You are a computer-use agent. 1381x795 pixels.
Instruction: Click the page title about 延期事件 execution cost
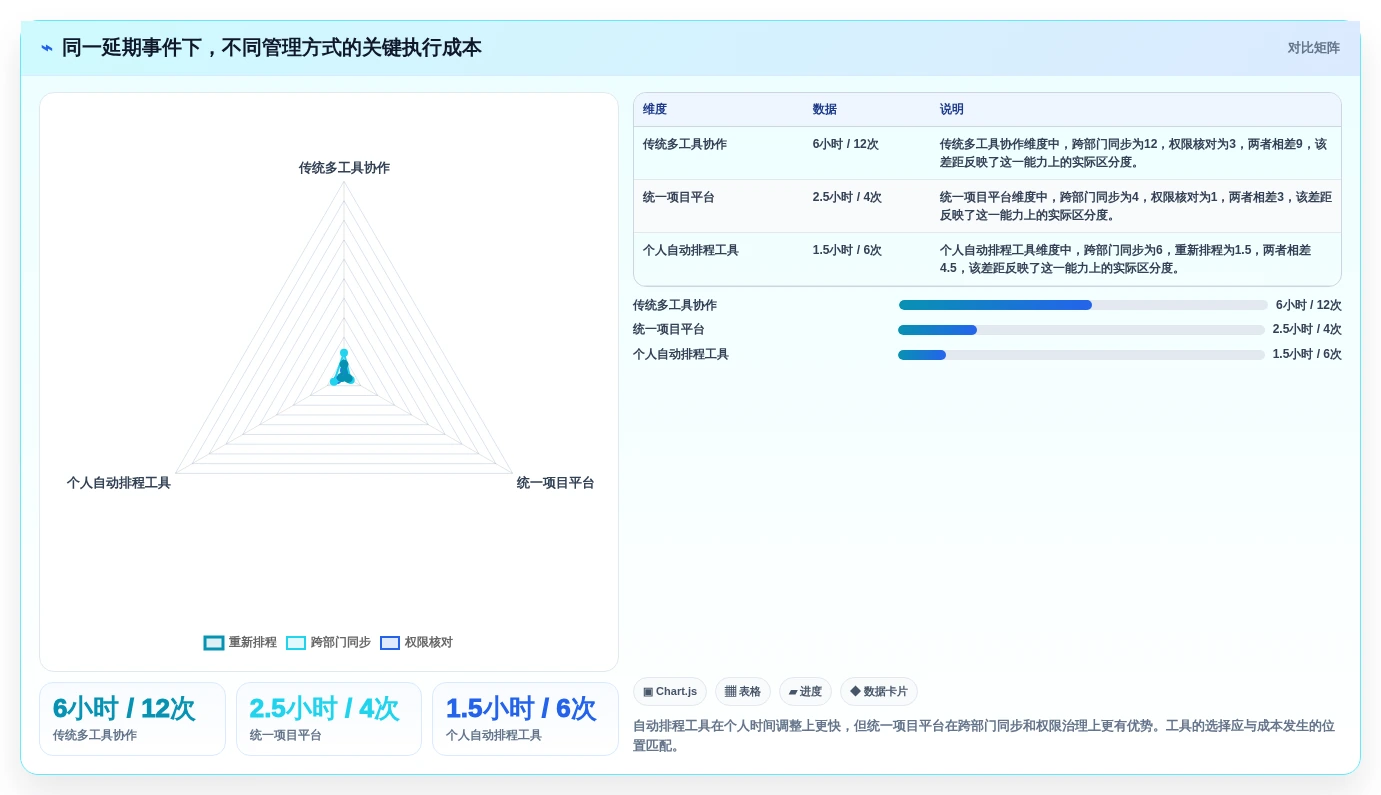[272, 48]
